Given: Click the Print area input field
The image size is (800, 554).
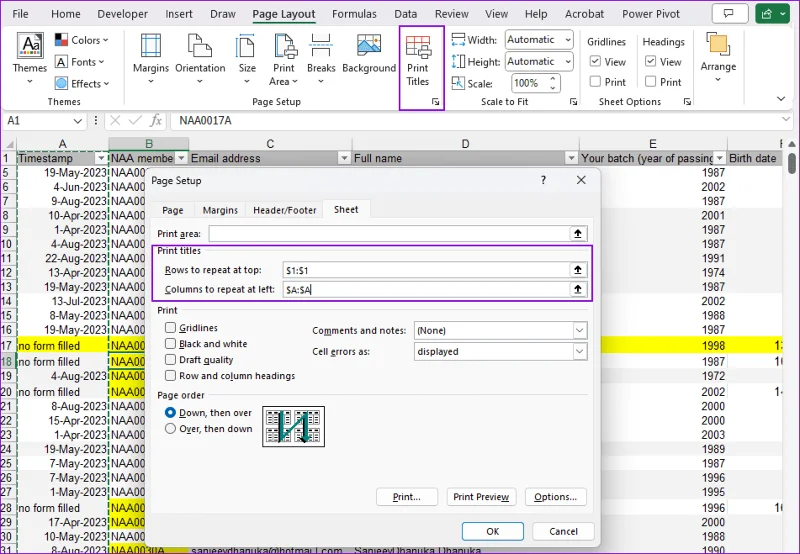Looking at the screenshot, I should coord(389,234).
